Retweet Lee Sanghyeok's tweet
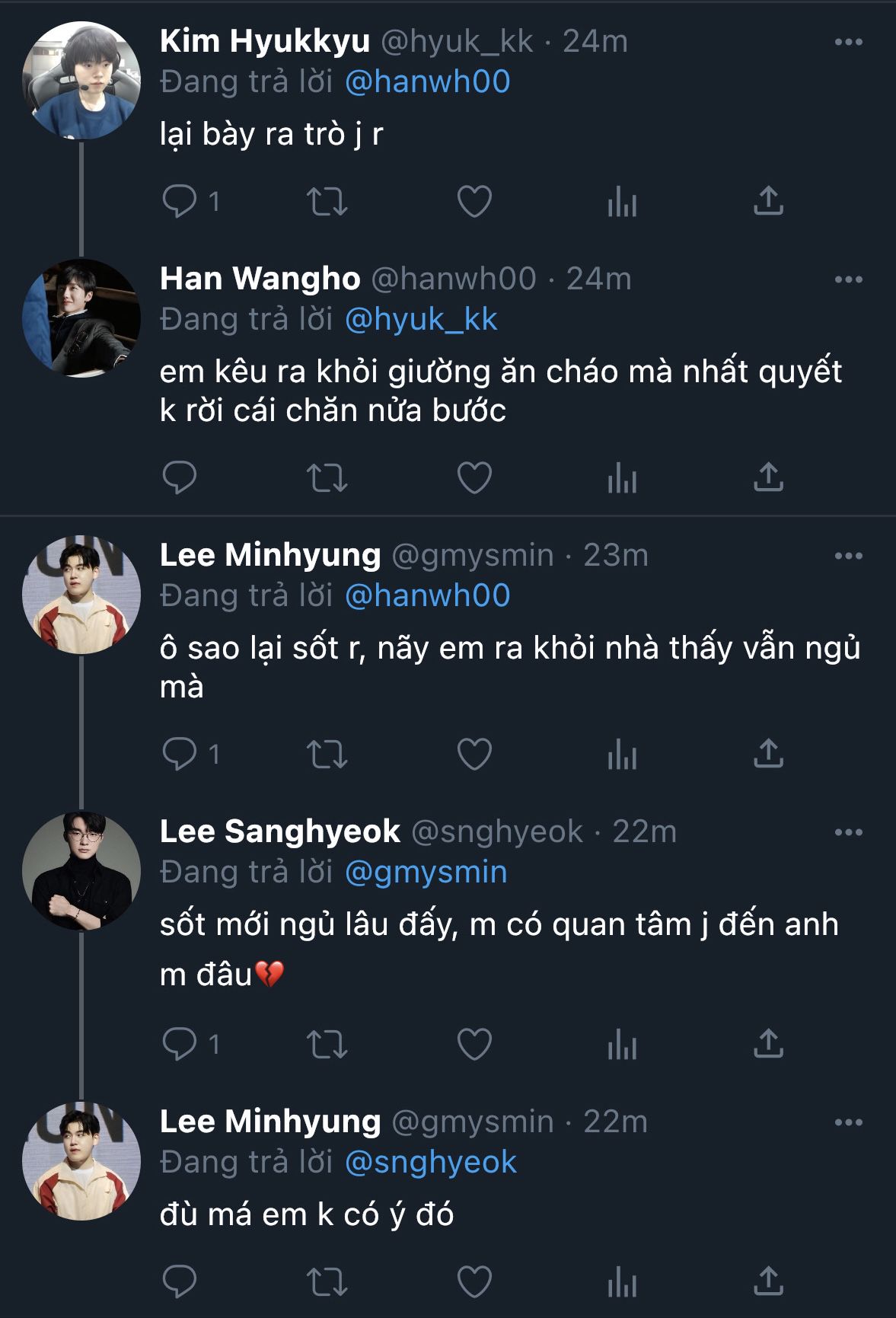This screenshot has width=896, height=1318. tap(327, 1044)
